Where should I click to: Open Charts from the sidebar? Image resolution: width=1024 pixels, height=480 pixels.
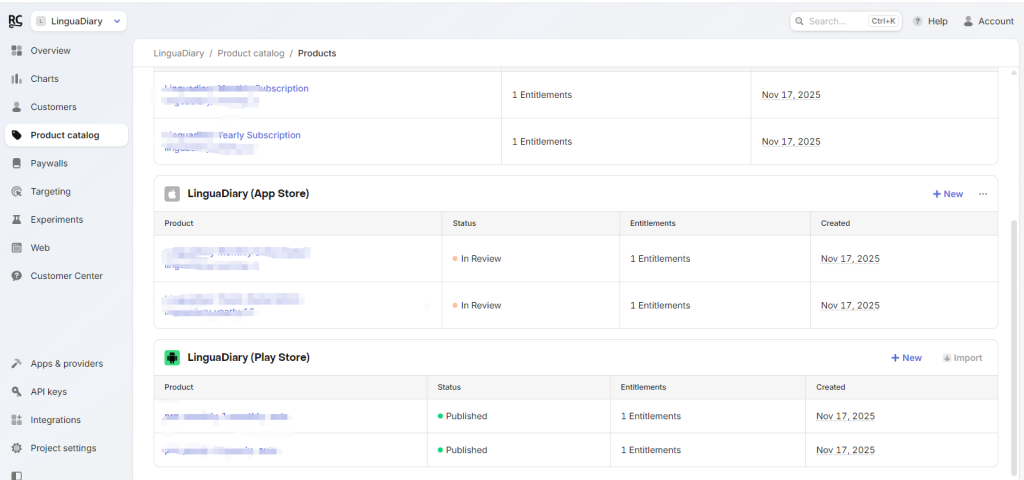(44, 79)
